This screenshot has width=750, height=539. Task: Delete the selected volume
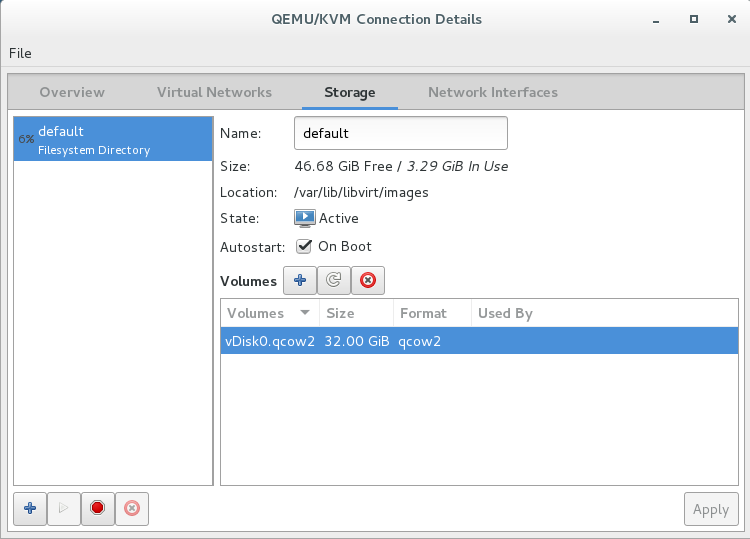pos(368,280)
